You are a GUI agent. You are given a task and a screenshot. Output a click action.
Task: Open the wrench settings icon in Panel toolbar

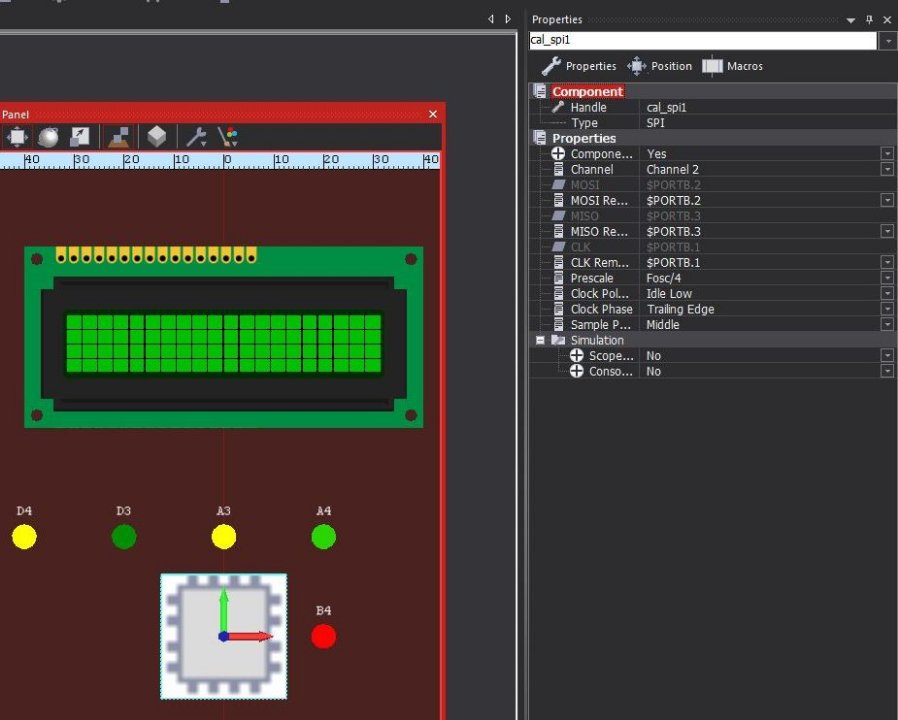[x=196, y=137]
